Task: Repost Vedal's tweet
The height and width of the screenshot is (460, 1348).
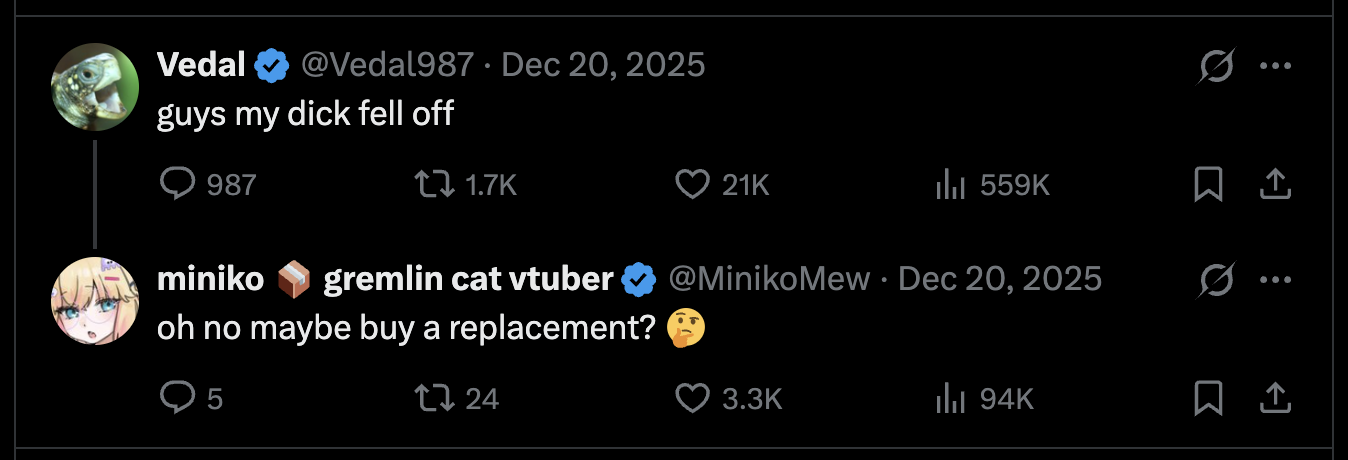Action: coord(433,184)
